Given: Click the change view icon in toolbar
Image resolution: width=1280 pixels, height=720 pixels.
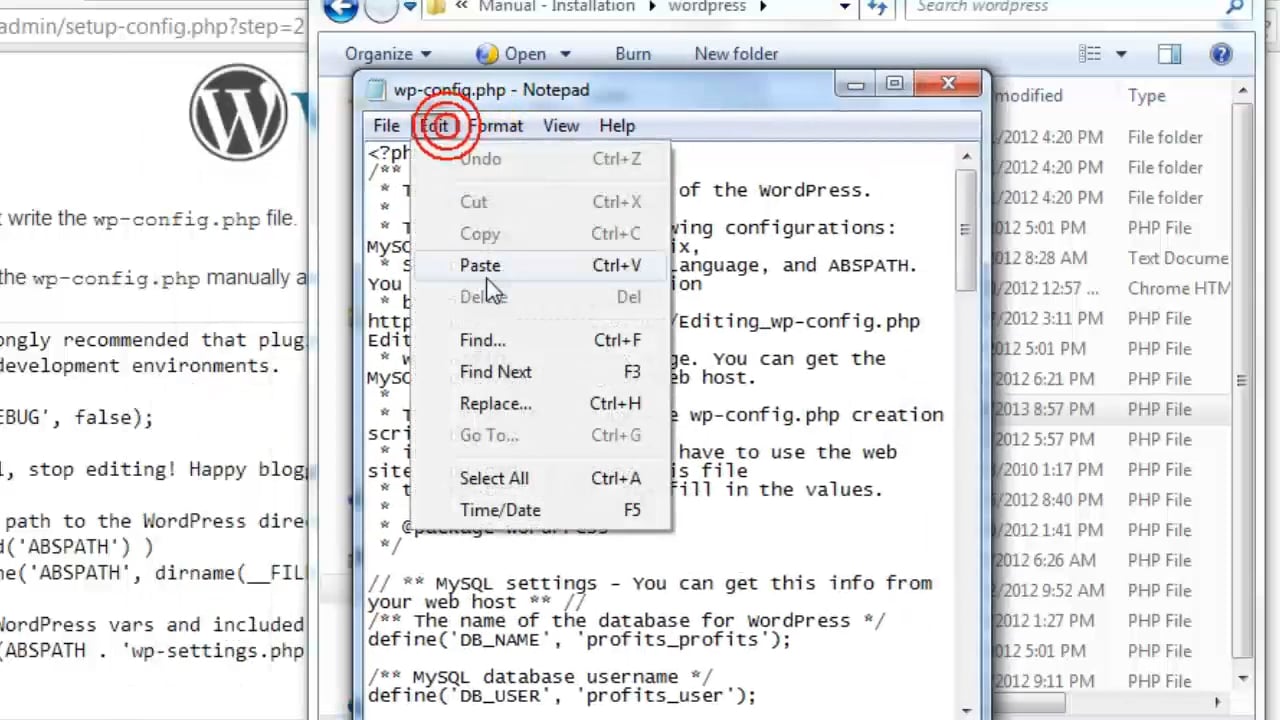Looking at the screenshot, I should 1090,54.
